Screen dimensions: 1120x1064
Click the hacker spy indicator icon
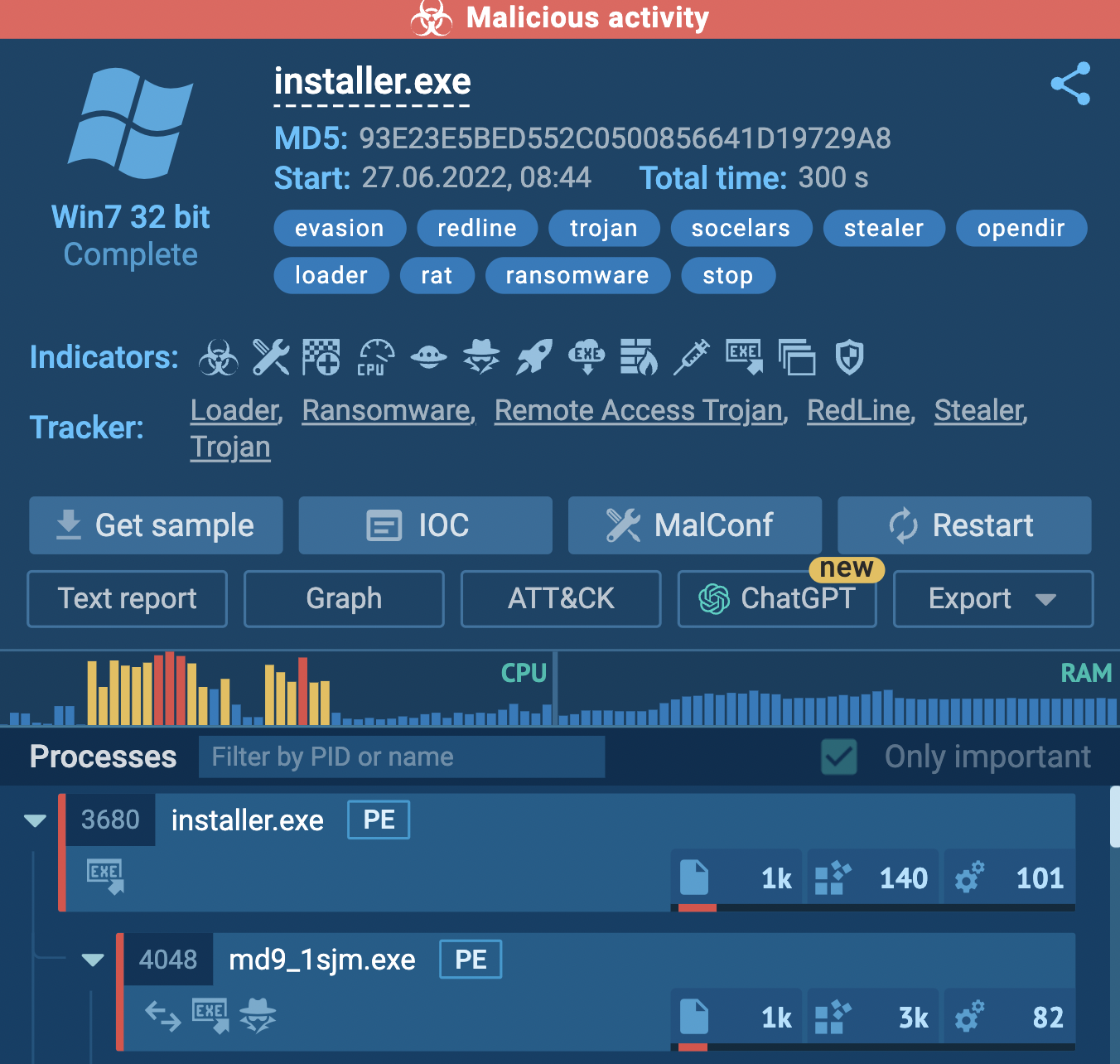481,358
